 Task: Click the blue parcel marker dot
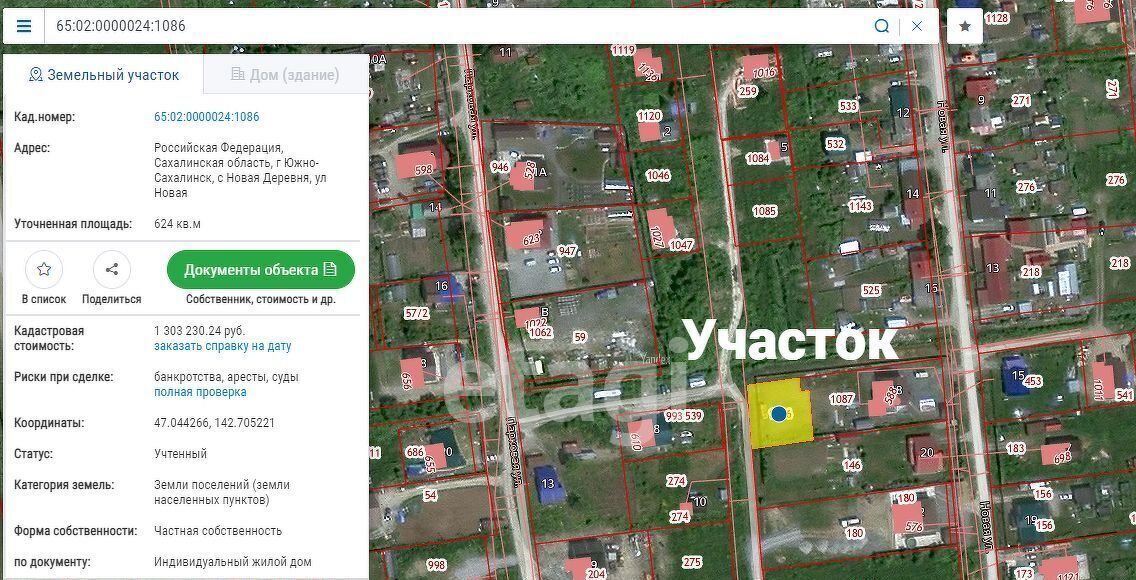coord(778,413)
